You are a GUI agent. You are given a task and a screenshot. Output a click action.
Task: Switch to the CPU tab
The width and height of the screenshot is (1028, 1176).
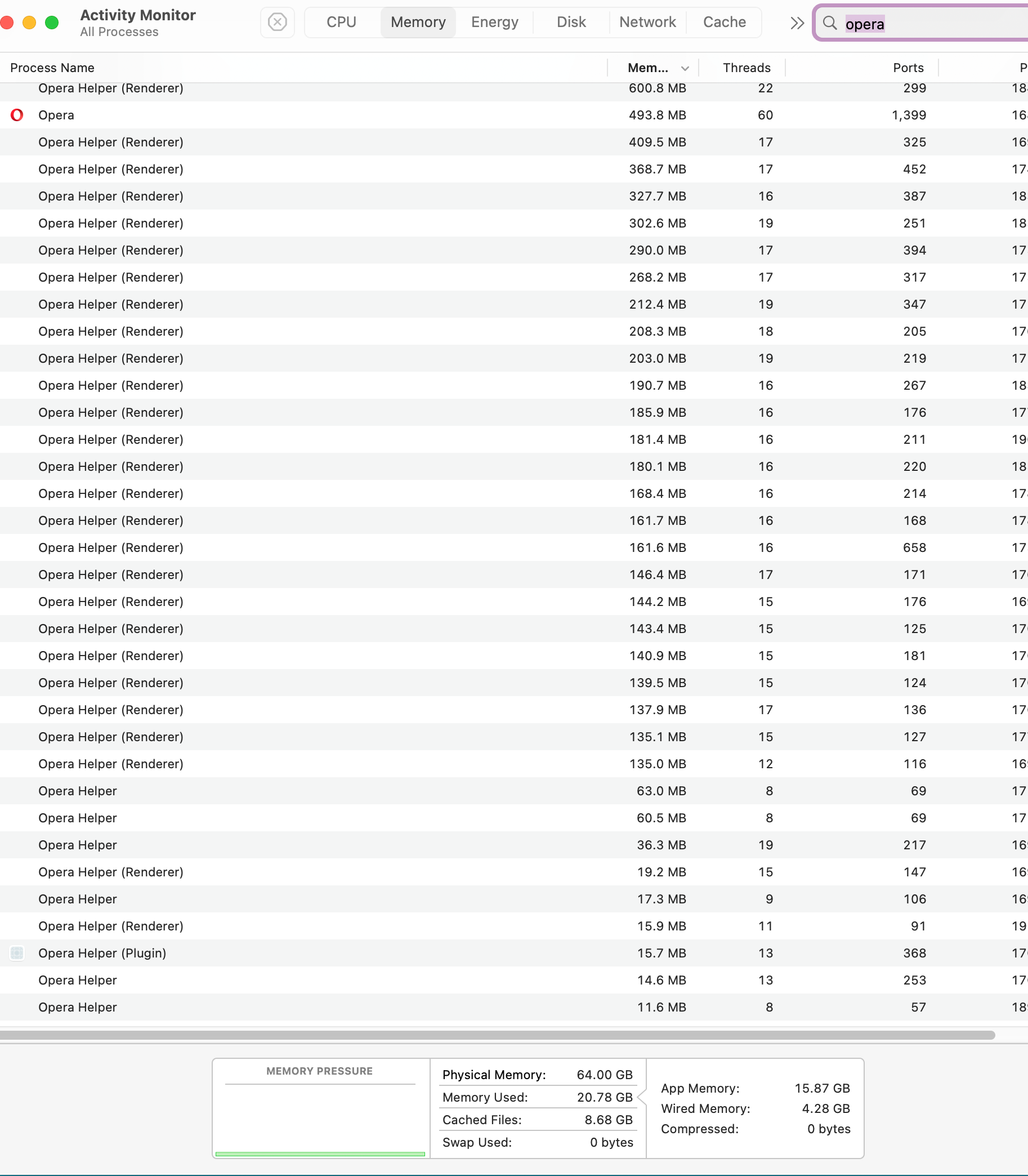[x=341, y=23]
